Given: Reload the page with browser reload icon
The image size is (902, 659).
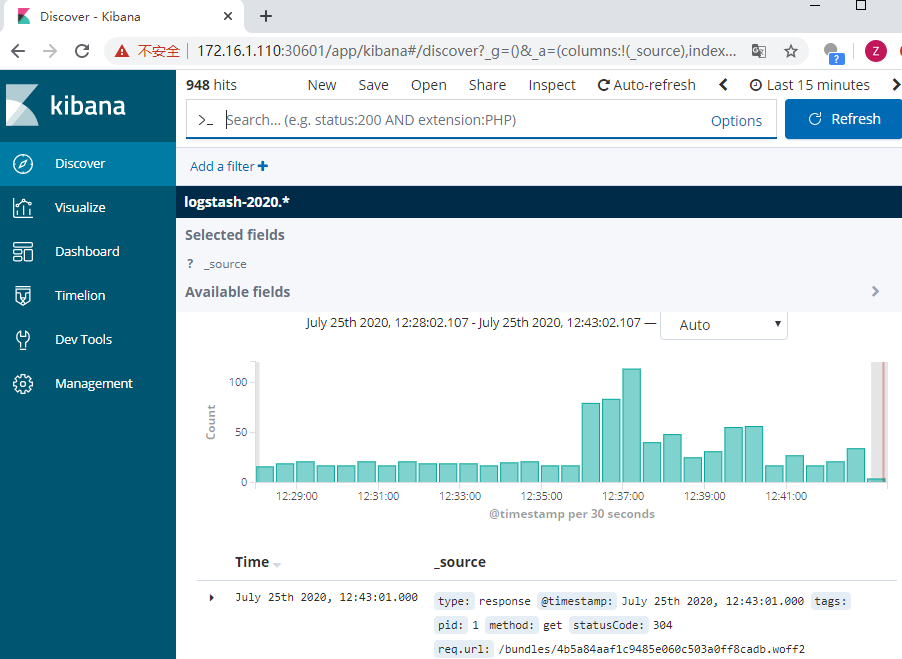Looking at the screenshot, I should coord(82,51).
